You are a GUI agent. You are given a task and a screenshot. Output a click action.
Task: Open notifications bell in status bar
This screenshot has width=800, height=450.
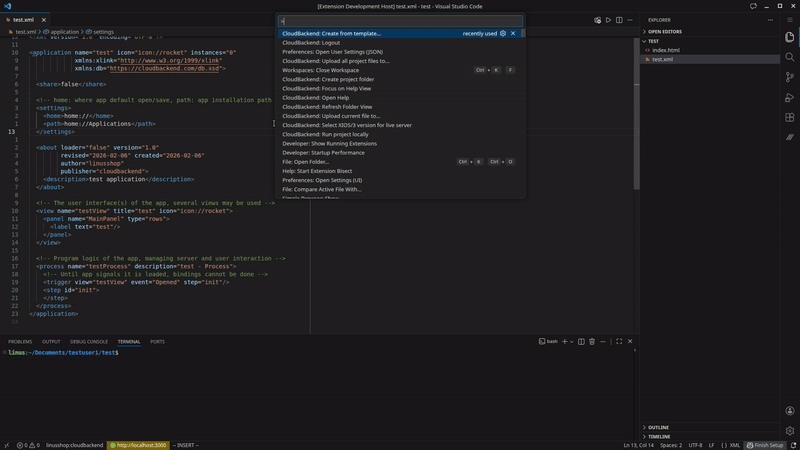(x=793, y=445)
